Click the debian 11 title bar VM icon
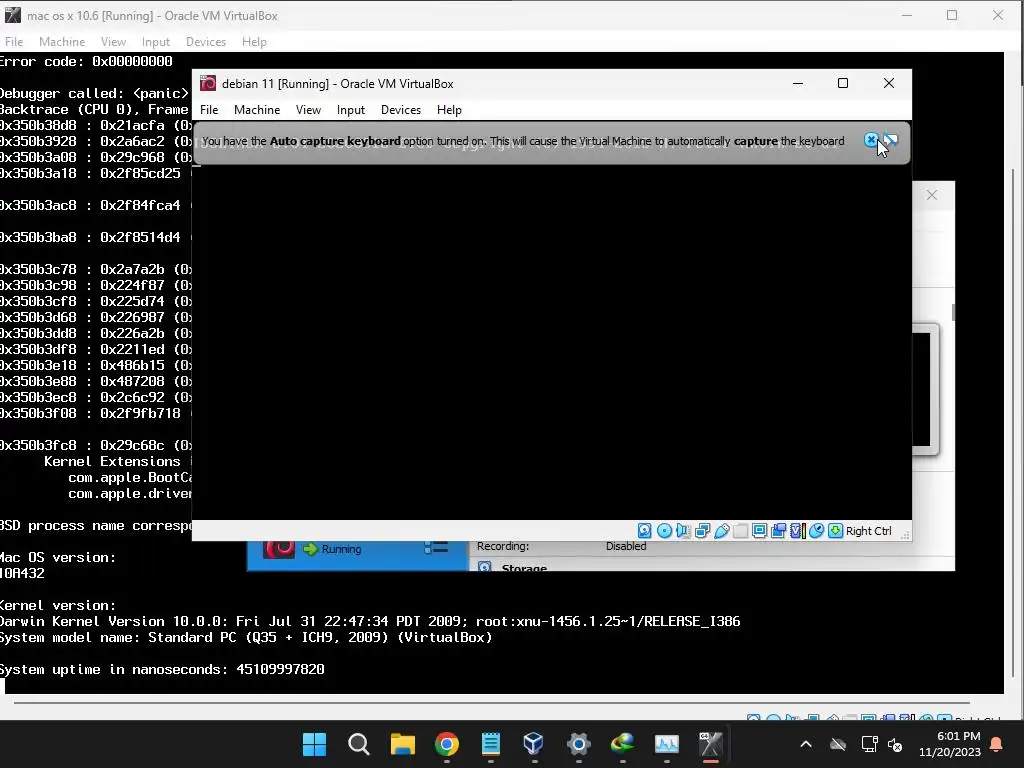The image size is (1024, 768). [208, 83]
